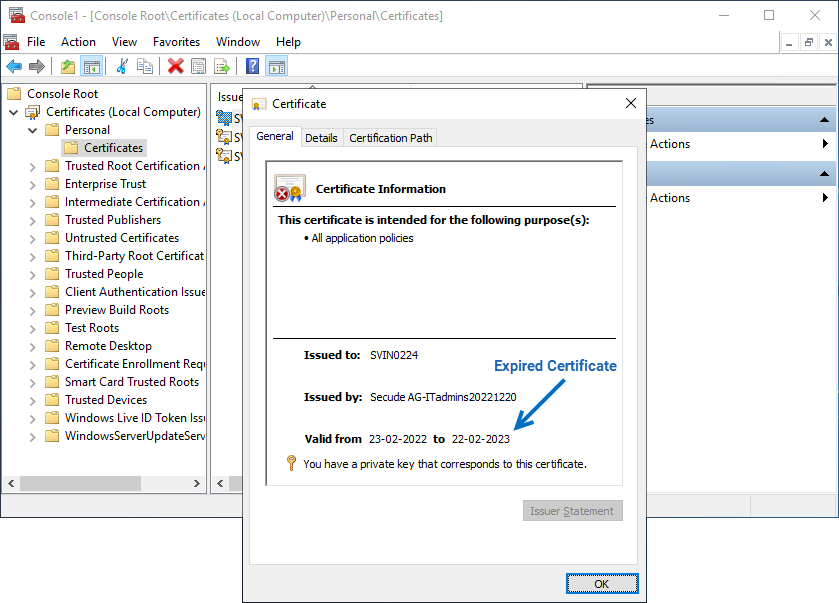Collapse the Personal folder node
839x603 pixels.
33,130
